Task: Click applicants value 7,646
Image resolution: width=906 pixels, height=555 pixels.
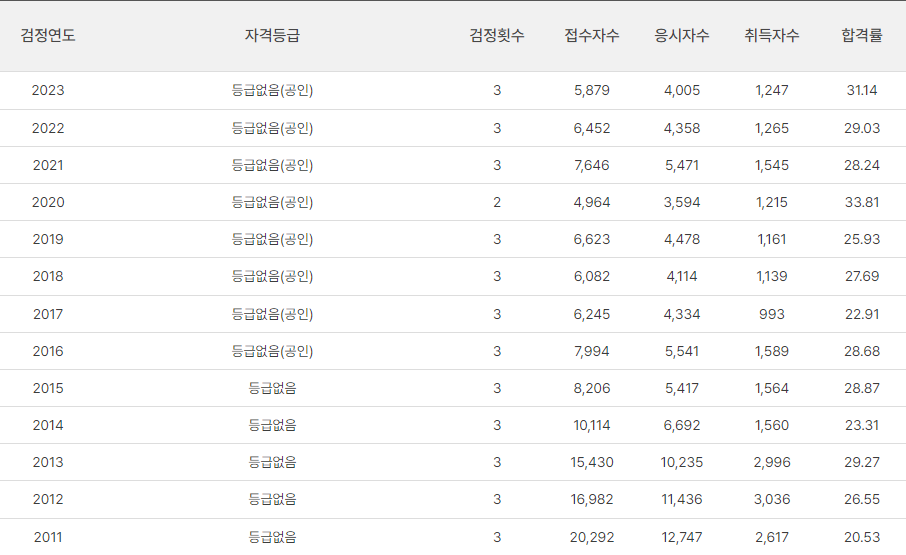Action: pos(592,165)
